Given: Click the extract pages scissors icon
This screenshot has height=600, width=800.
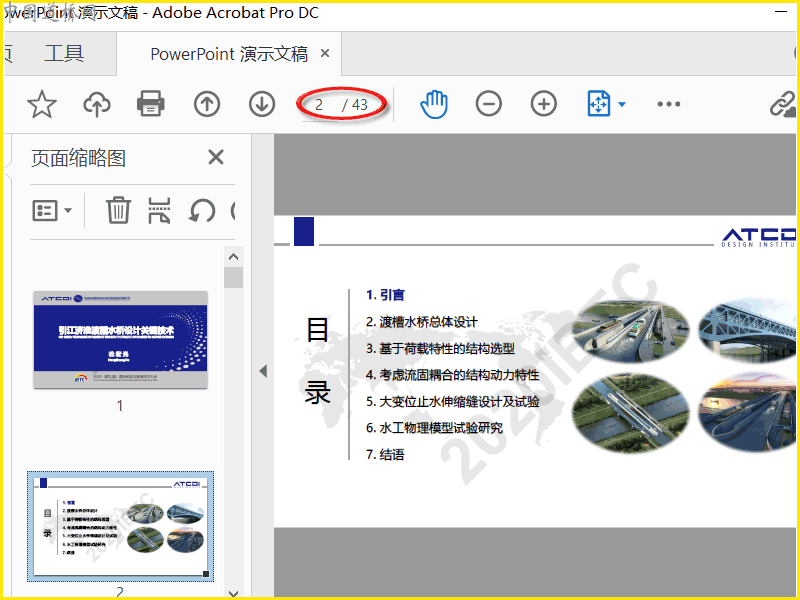Looking at the screenshot, I should click(159, 210).
